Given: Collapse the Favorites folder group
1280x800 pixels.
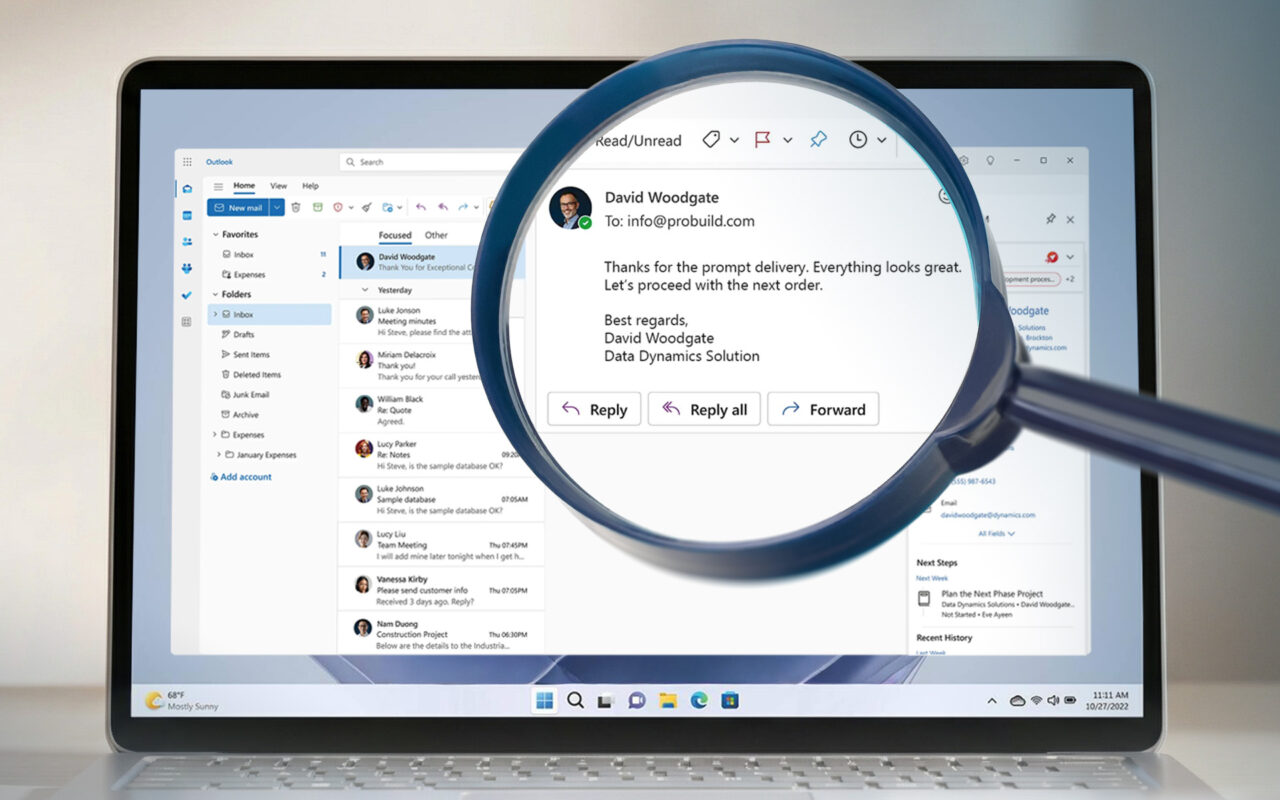Looking at the screenshot, I should click(215, 234).
